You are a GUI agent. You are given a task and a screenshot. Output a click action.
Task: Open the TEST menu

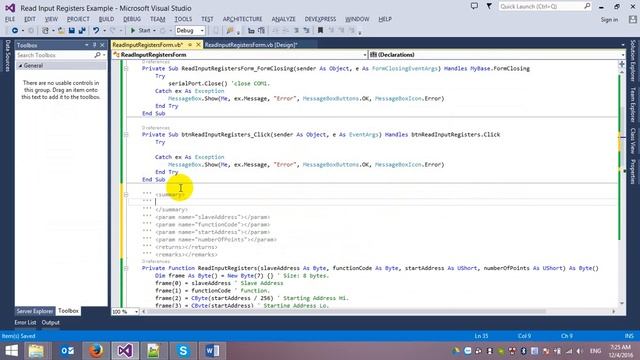(207, 19)
